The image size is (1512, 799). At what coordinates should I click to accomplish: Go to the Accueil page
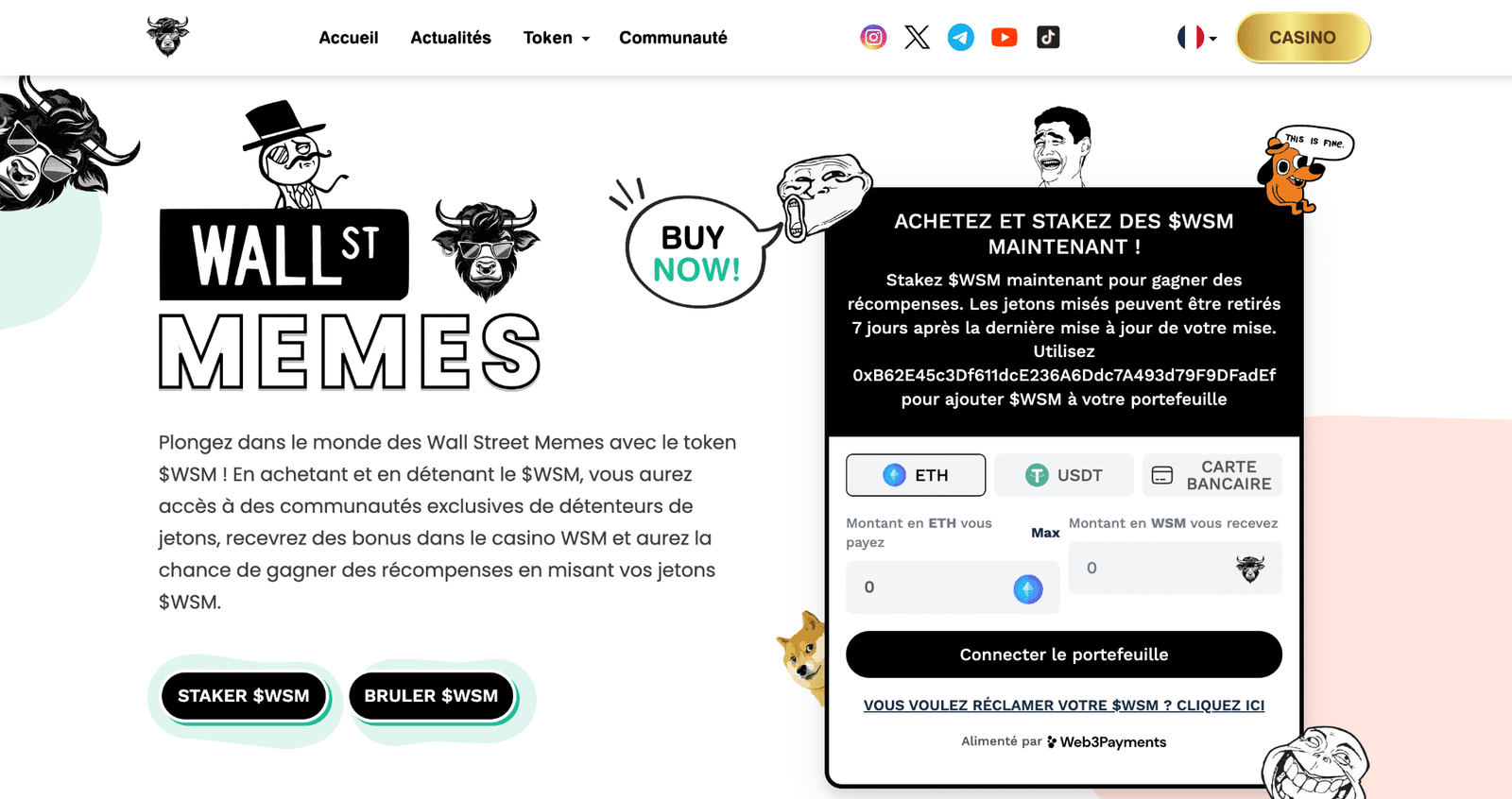349,38
